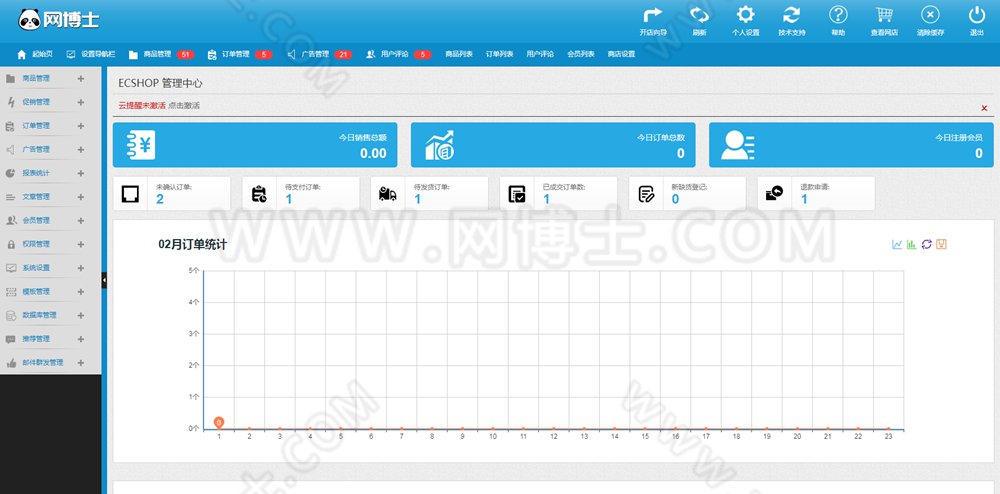
Task: Switch chart to line graph icon
Action: (x=897, y=244)
